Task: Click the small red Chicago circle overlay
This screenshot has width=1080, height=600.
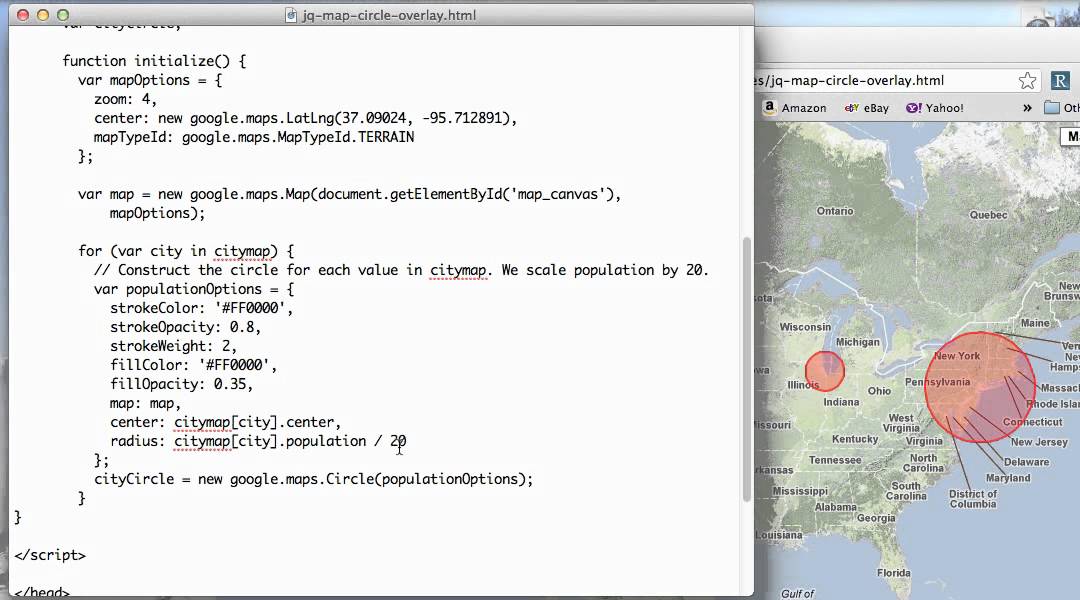Action: pyautogui.click(x=824, y=371)
